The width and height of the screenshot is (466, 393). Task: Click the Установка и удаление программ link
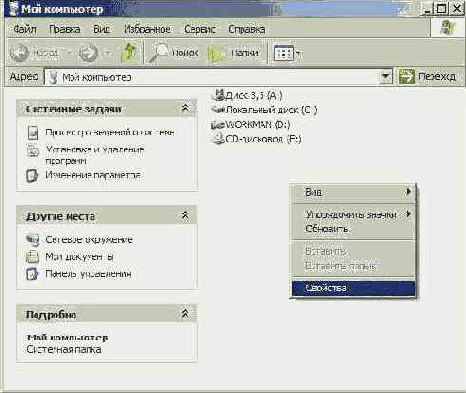(95, 155)
